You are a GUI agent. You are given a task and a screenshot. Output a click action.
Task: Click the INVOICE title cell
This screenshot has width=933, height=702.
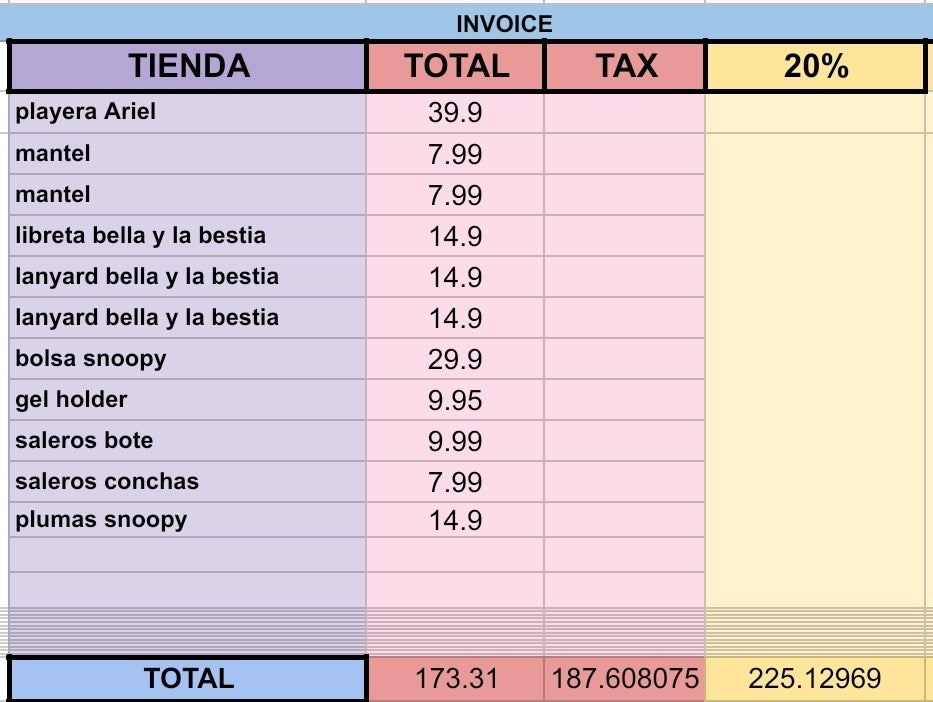coord(504,23)
